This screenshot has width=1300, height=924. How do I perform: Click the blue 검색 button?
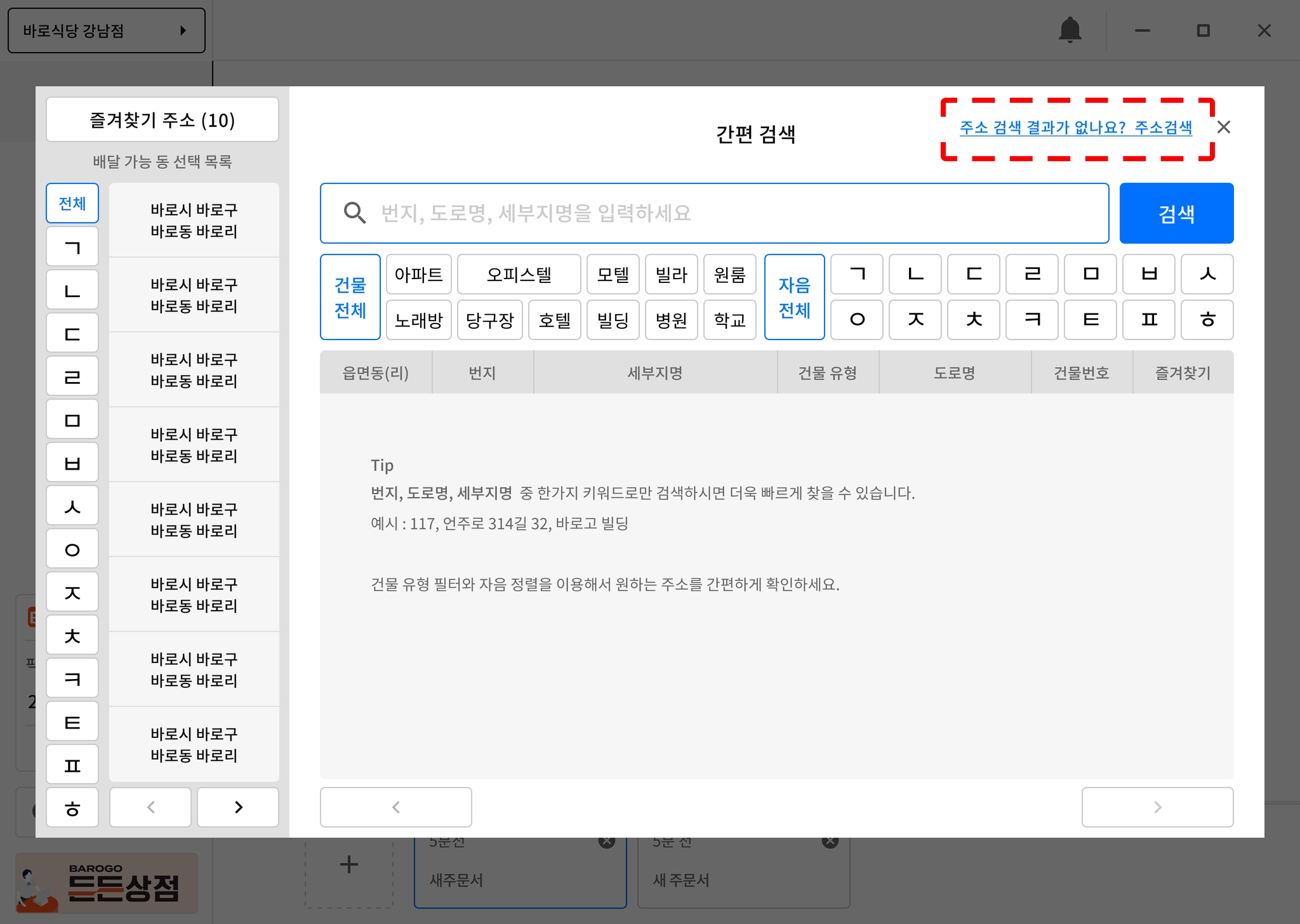[1176, 213]
